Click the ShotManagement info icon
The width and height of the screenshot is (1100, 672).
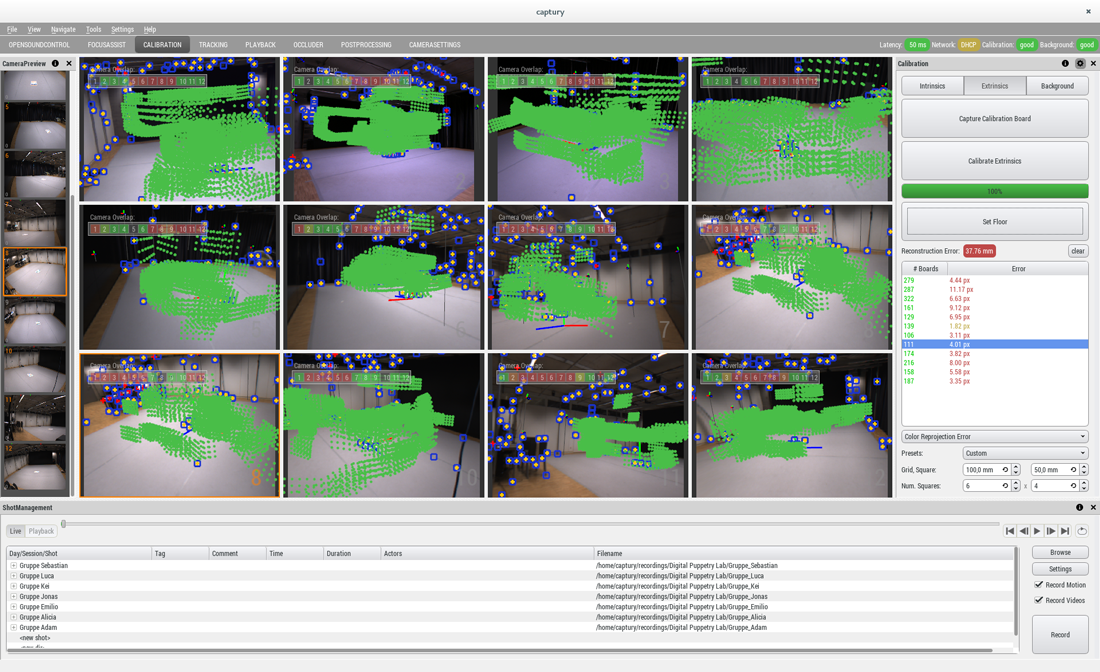tap(1079, 507)
